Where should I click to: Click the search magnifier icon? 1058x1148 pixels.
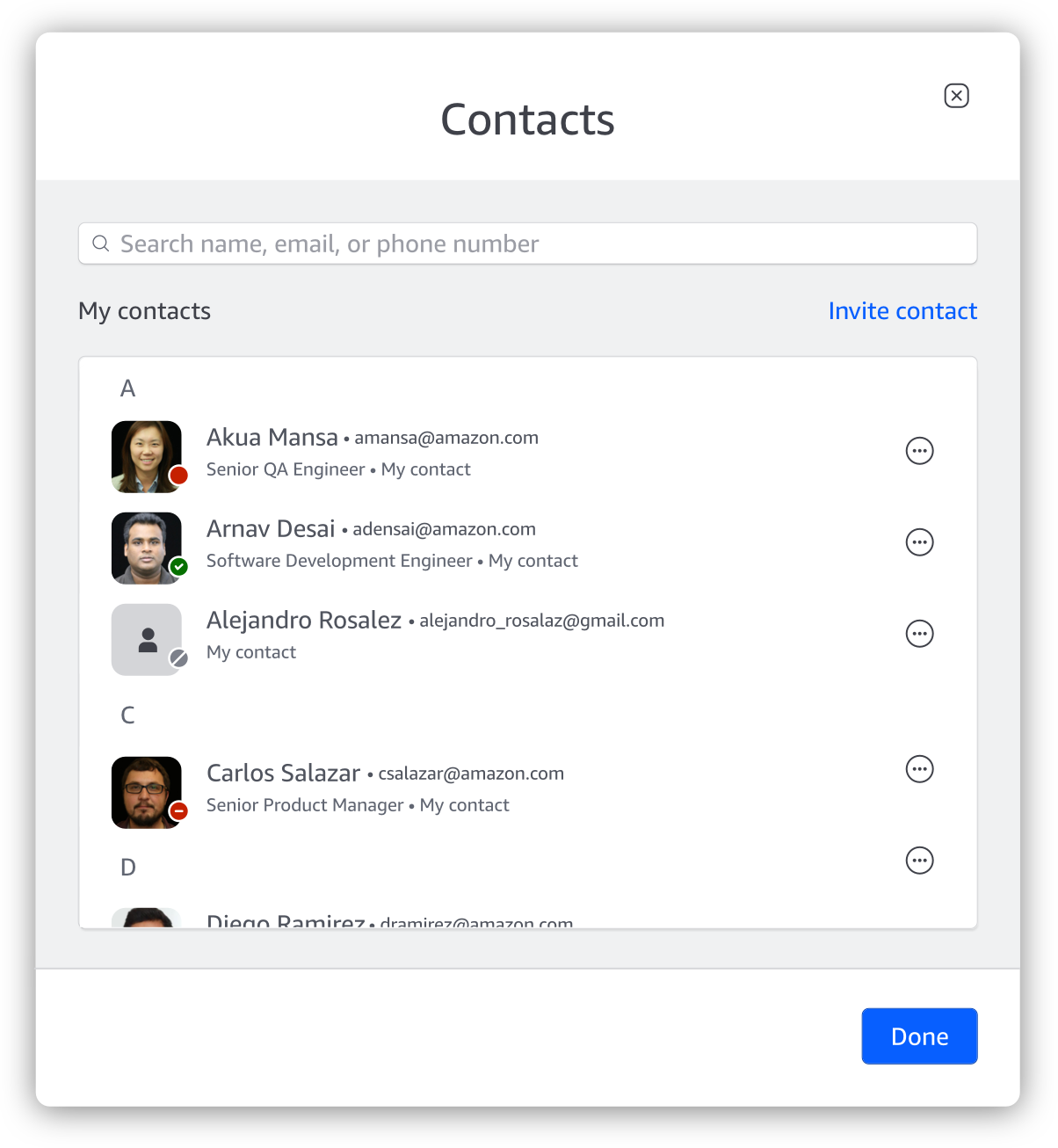pyautogui.click(x=101, y=243)
